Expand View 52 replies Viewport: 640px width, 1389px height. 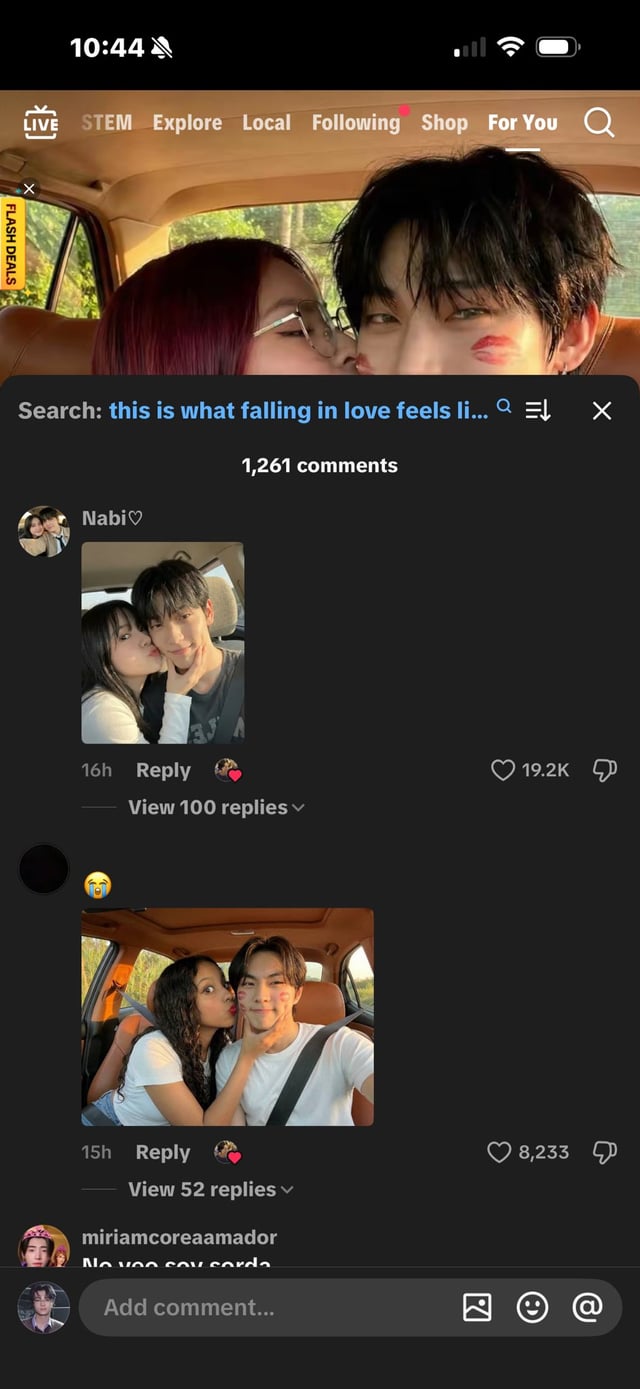210,1190
